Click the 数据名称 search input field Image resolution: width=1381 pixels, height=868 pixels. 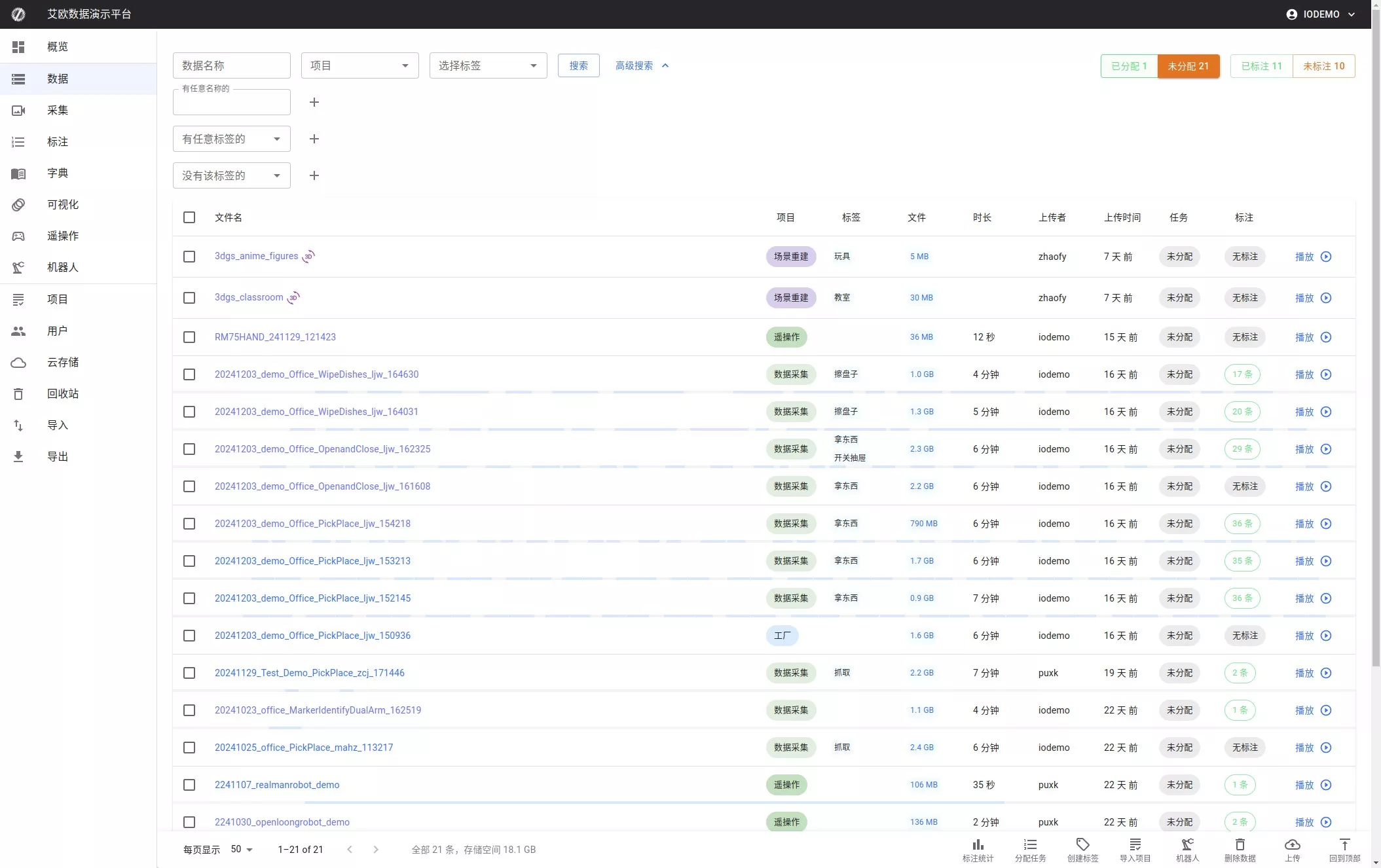(x=231, y=65)
